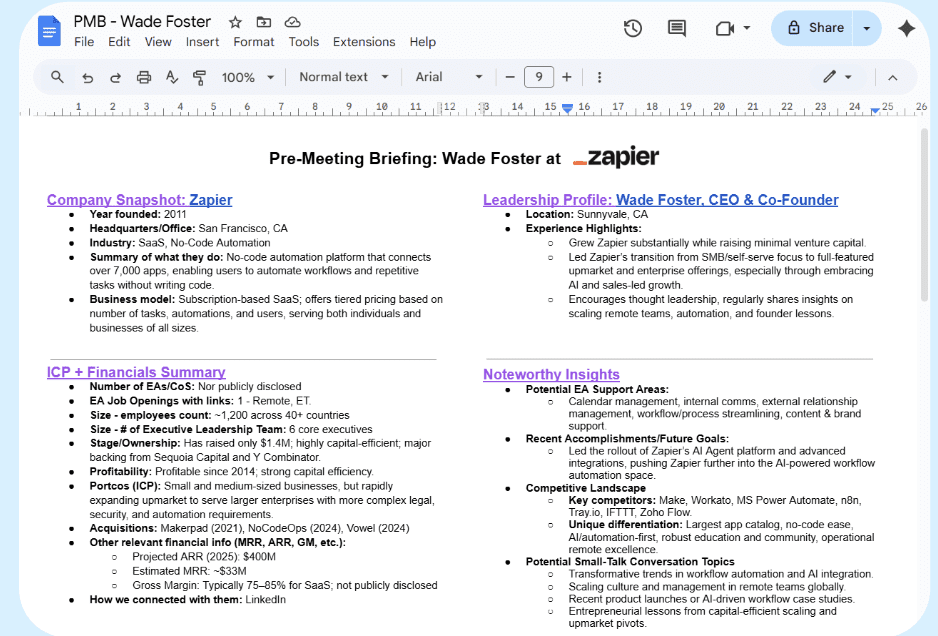Click the Share button
Image resolution: width=938 pixels, height=636 pixels.
pos(815,28)
